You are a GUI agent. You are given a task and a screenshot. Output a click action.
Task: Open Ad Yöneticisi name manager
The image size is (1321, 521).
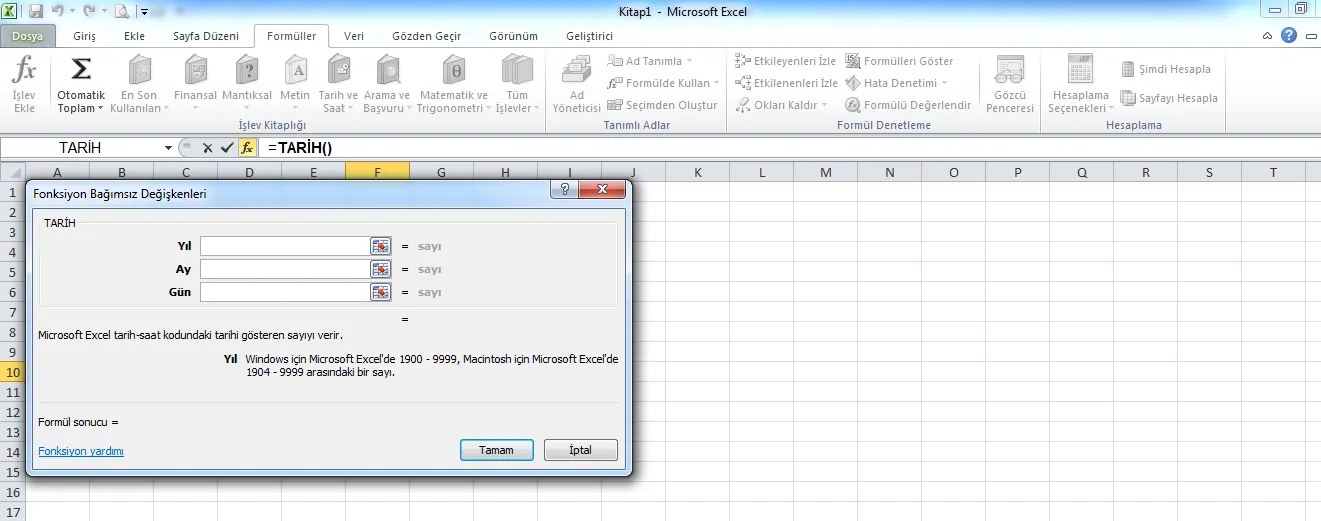(576, 84)
